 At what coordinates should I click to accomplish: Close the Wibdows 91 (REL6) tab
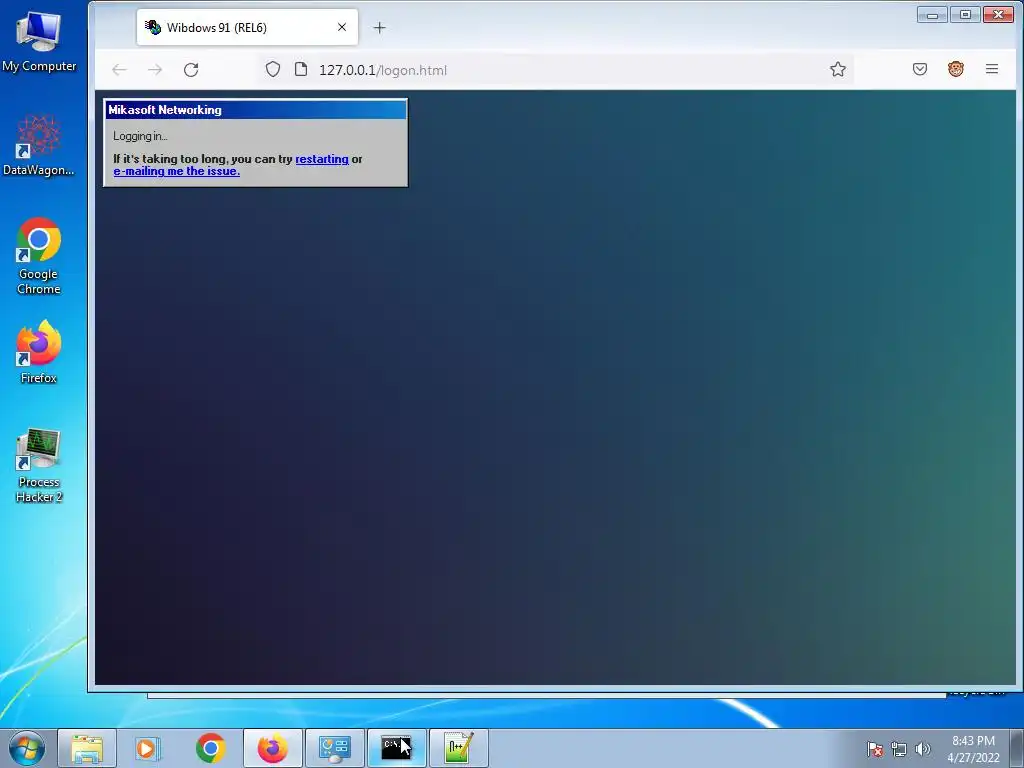point(342,27)
